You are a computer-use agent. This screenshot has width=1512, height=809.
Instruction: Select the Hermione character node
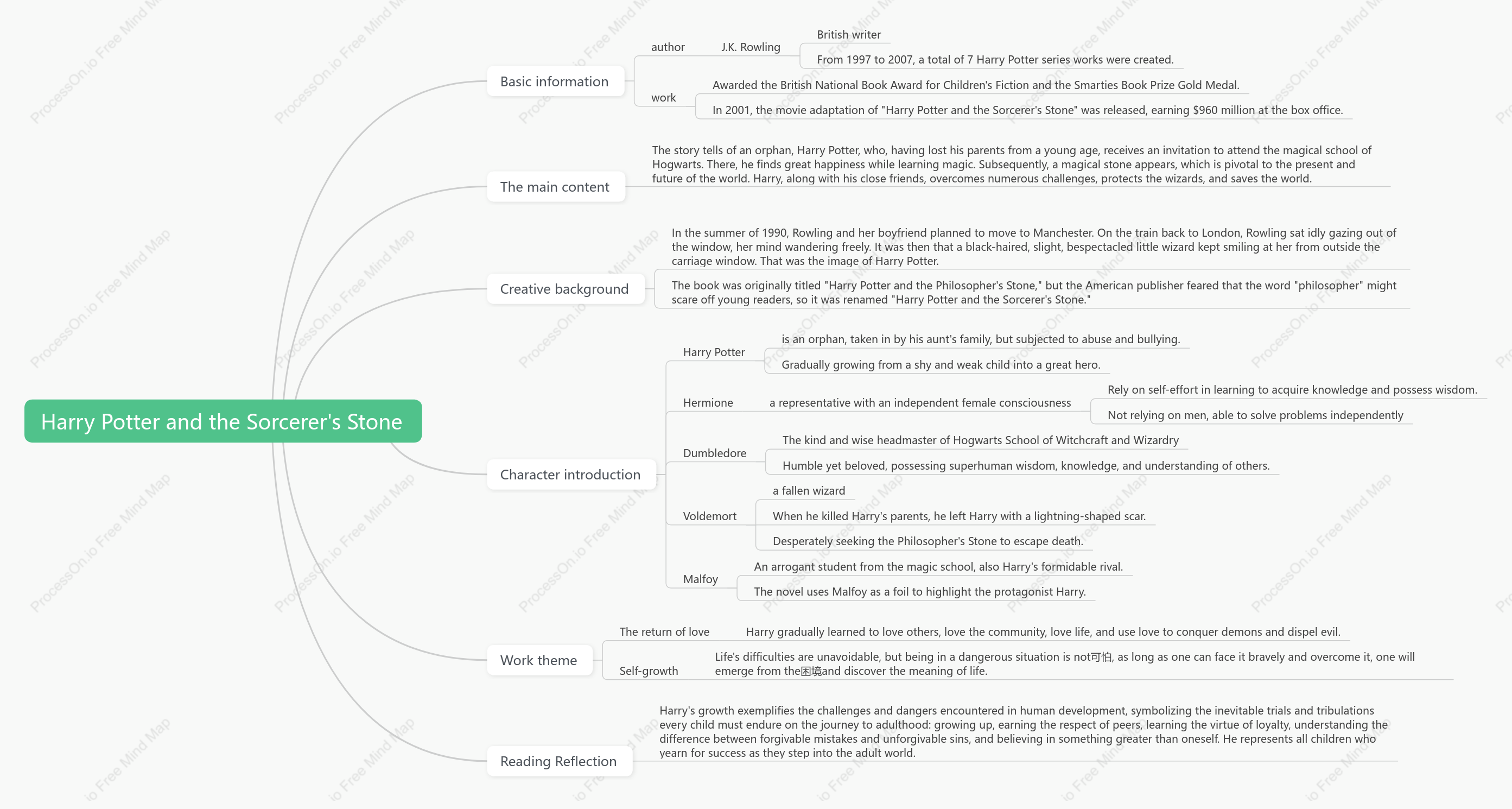coord(708,403)
